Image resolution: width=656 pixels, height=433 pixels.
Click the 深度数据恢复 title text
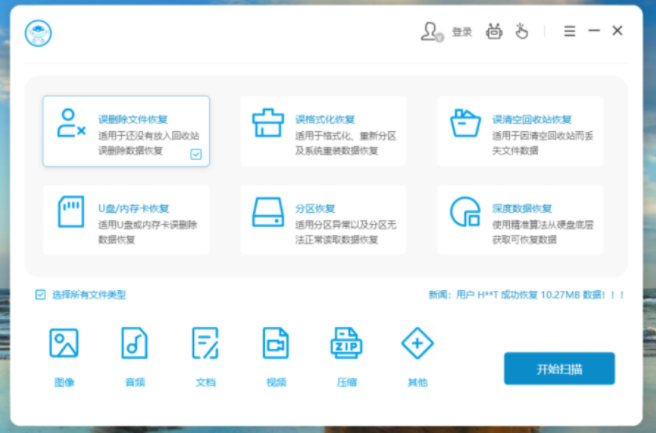click(x=522, y=208)
